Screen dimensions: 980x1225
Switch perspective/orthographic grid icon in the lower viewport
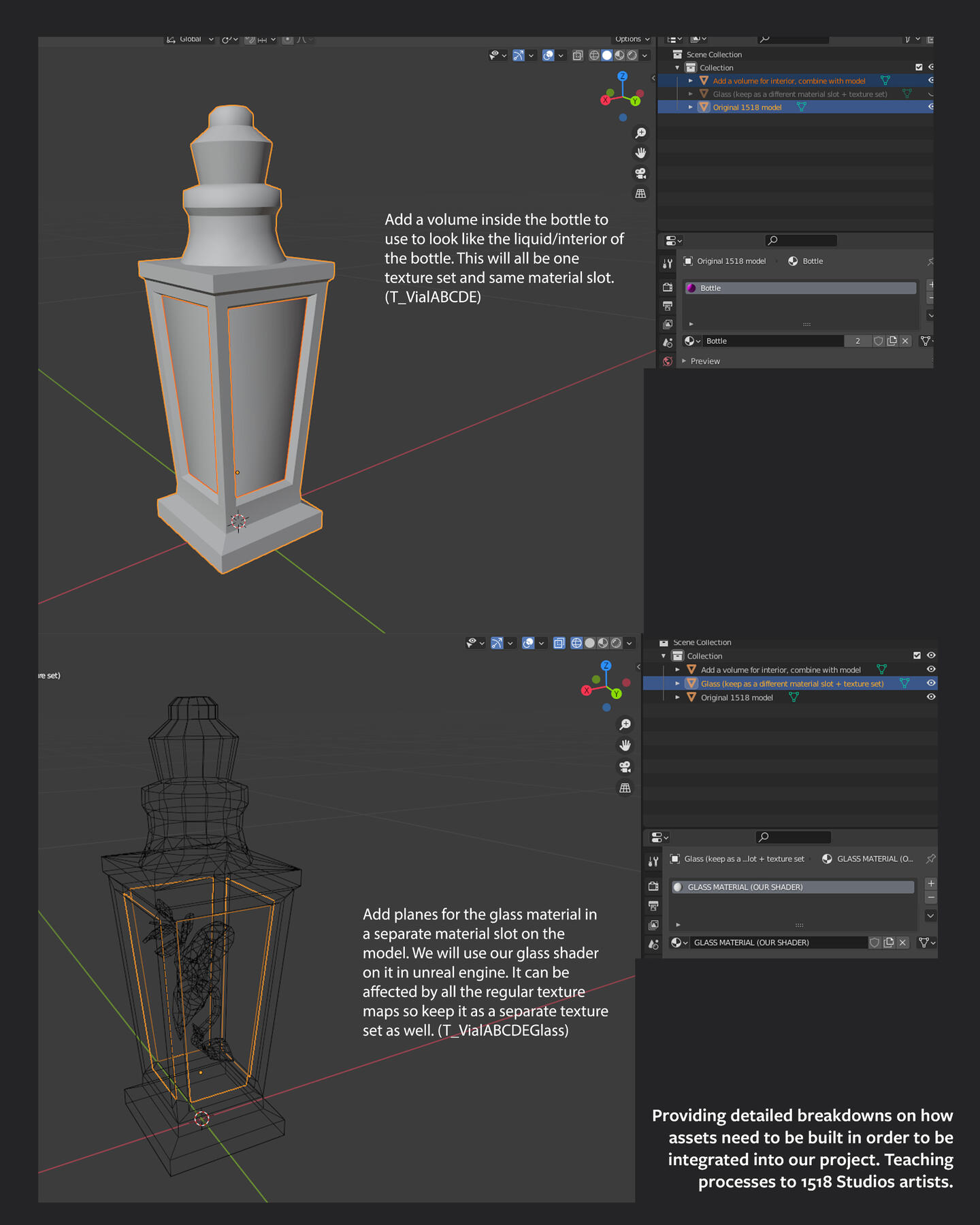coord(625,787)
